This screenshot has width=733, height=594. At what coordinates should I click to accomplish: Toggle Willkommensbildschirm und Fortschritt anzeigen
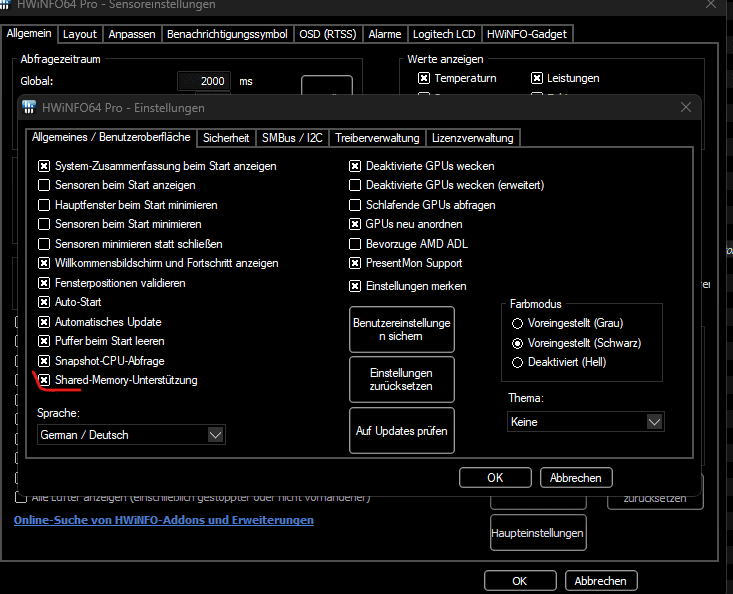coord(44,263)
